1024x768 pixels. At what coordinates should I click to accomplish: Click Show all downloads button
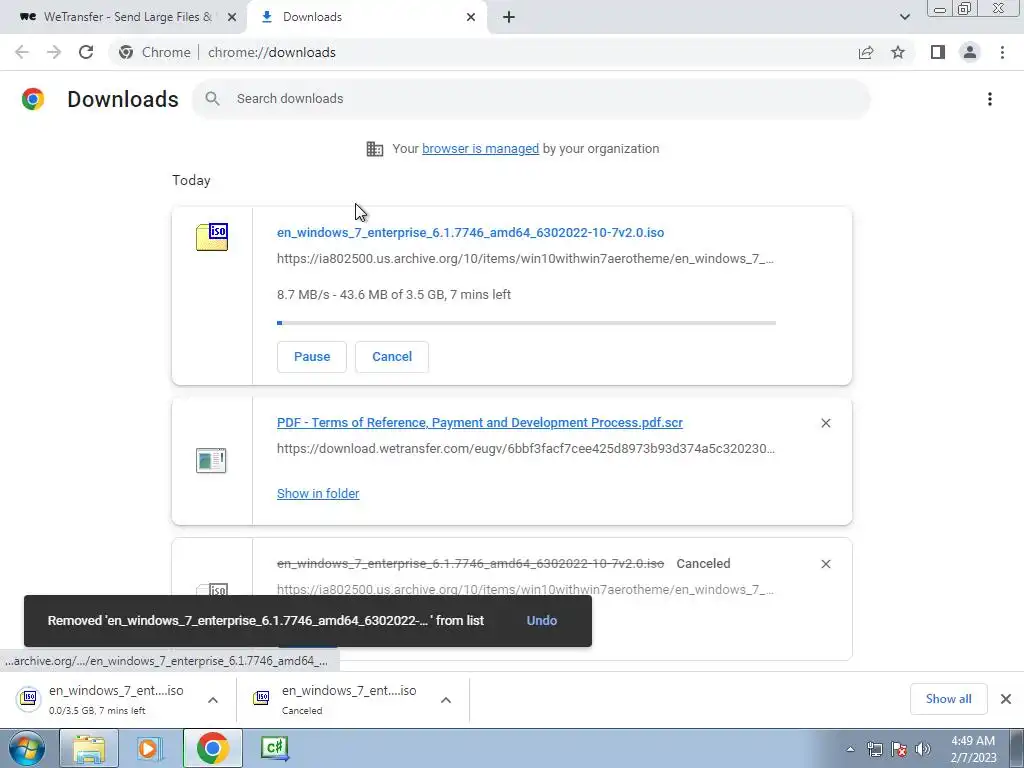coord(948,699)
